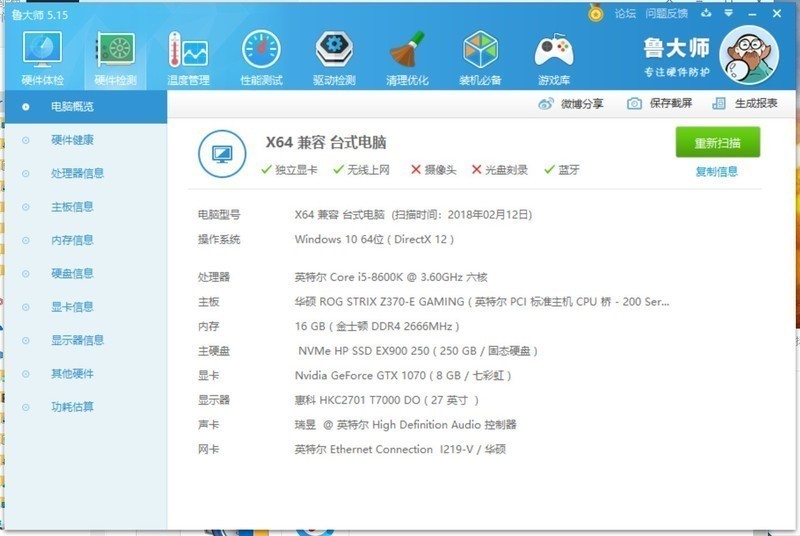Click the Core i5-8600K processor value
Screen dimensions: 800x536
point(391,277)
